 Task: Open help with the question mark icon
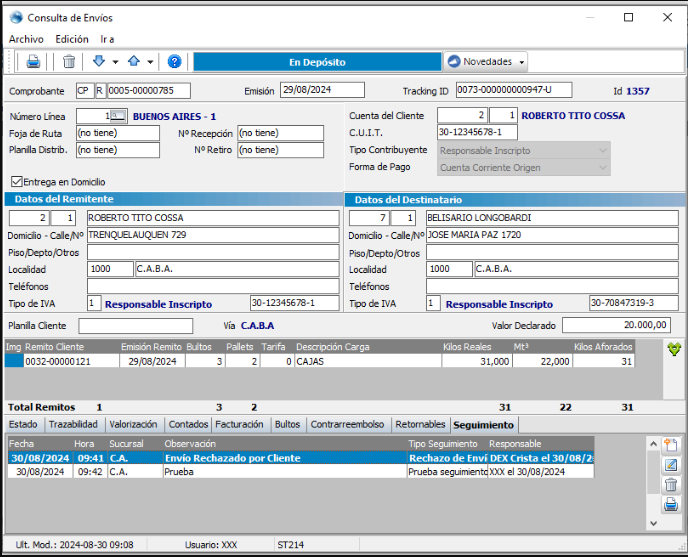pos(174,62)
